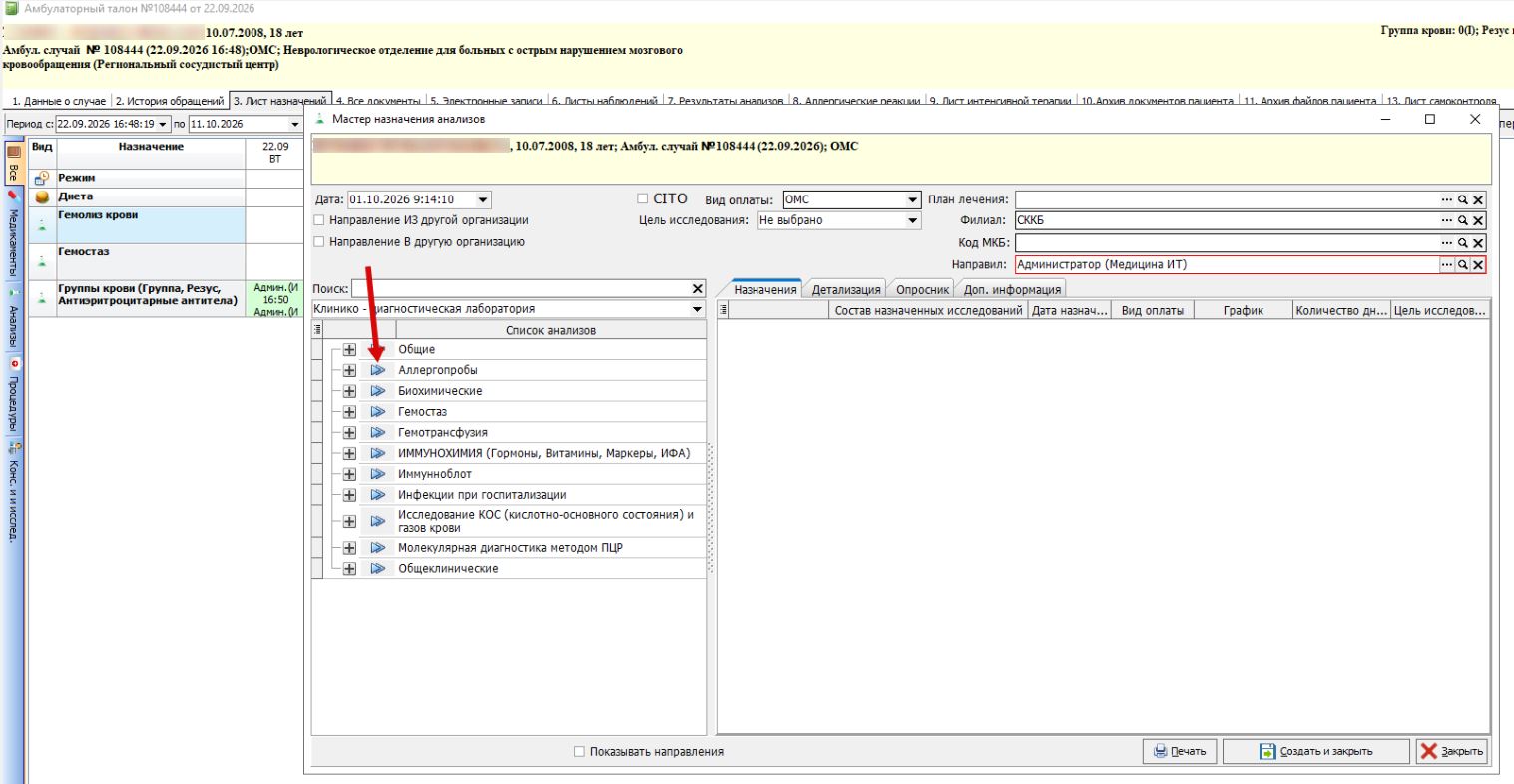
Task: Click the Диета icon in the prescription list
Action: [42, 197]
